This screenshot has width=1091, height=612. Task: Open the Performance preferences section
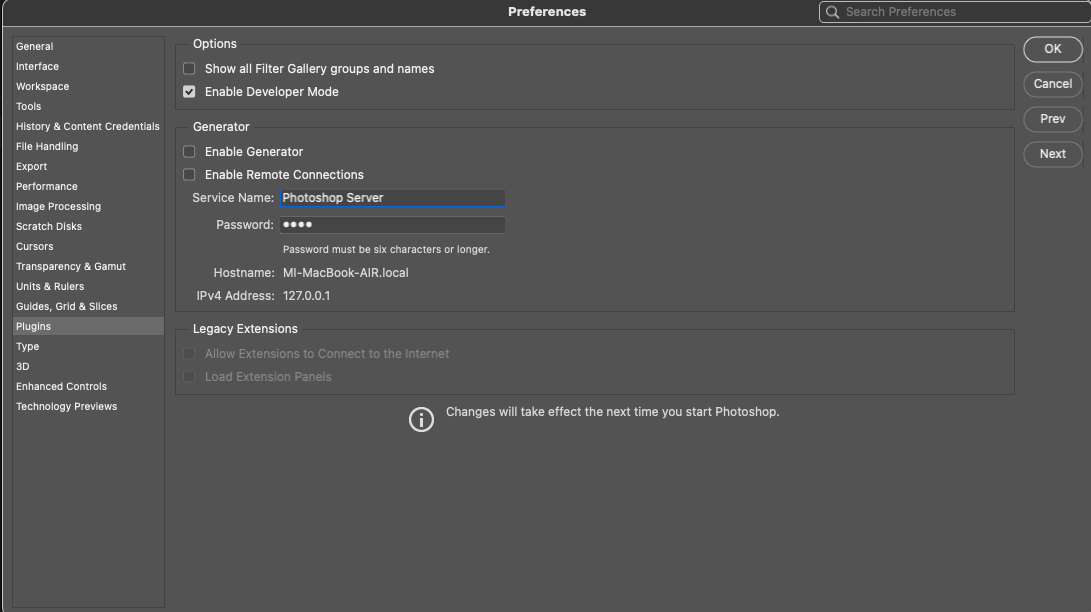pyautogui.click(x=47, y=186)
